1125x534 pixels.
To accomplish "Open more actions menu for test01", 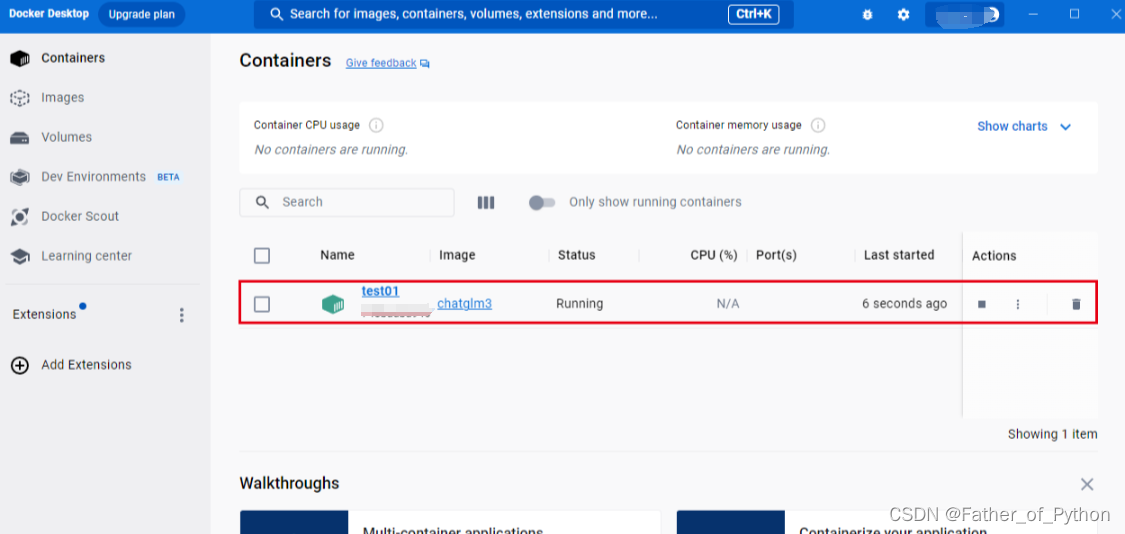I will pos(1017,304).
